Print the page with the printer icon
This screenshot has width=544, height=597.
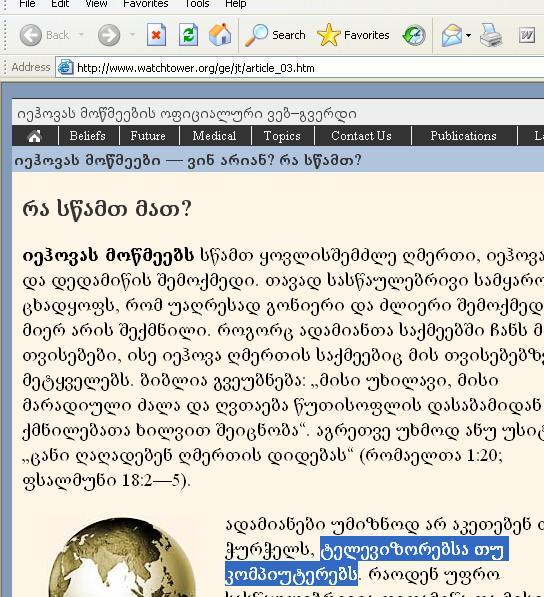point(491,35)
